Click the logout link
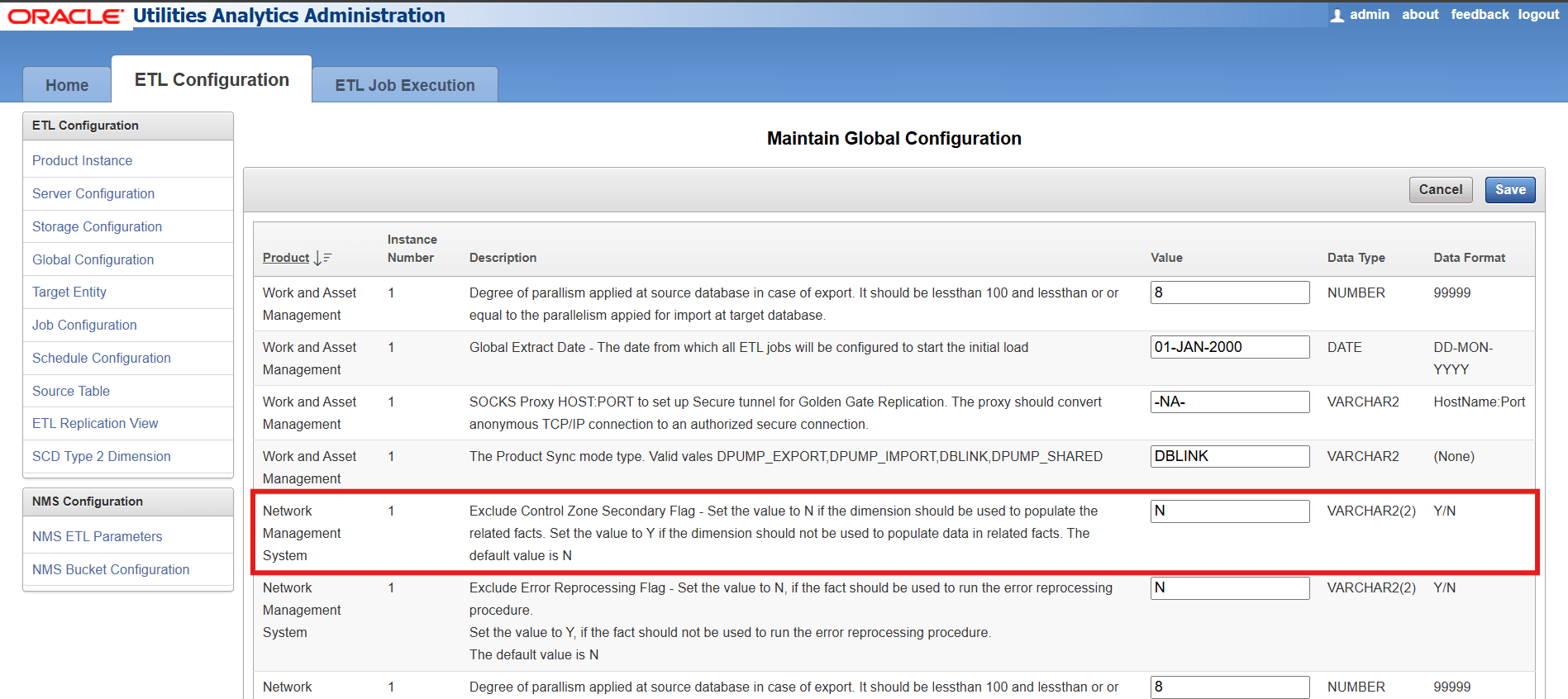The width and height of the screenshot is (1568, 699). 1538,15
